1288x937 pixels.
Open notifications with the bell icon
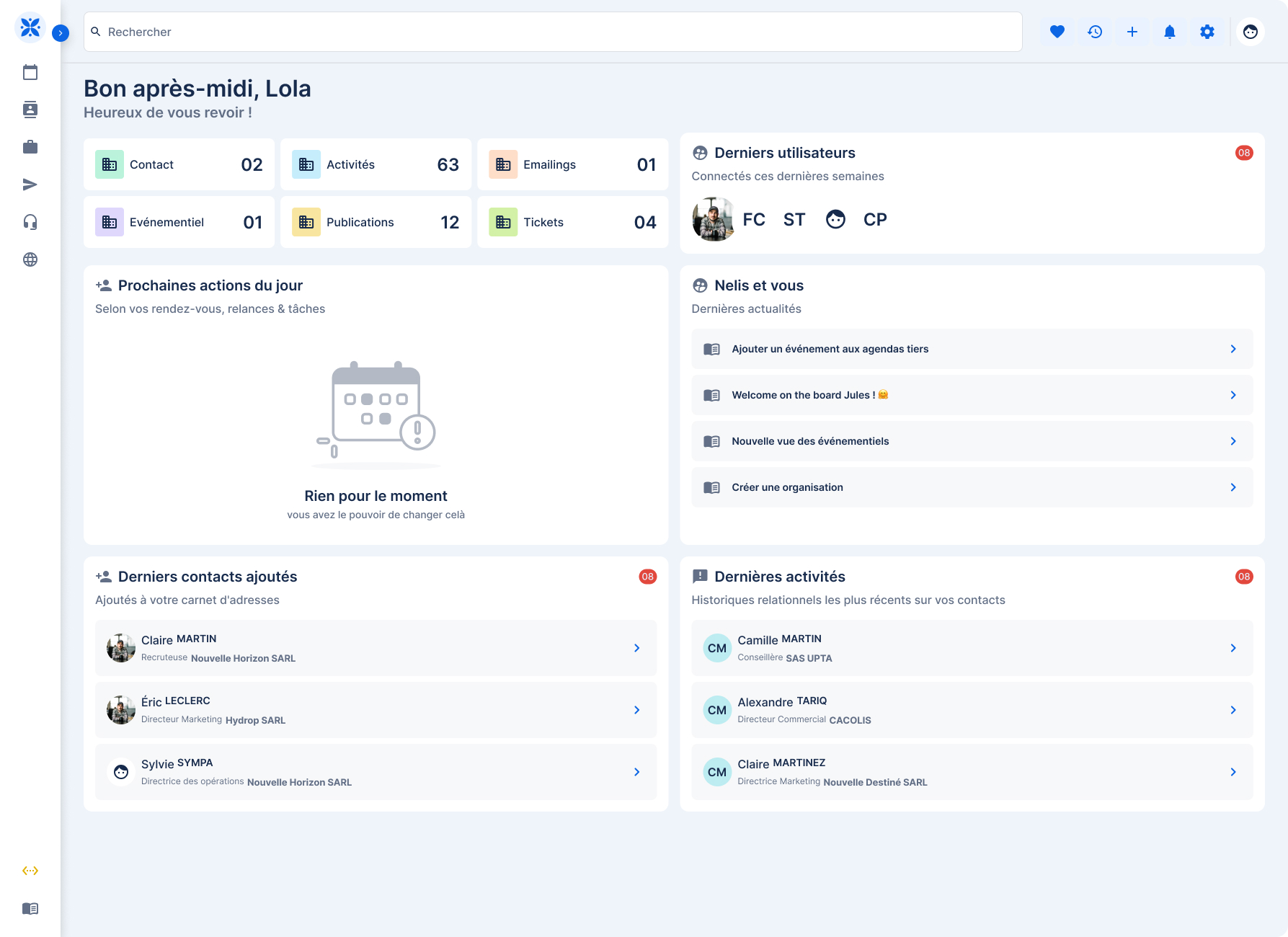pos(1170,32)
